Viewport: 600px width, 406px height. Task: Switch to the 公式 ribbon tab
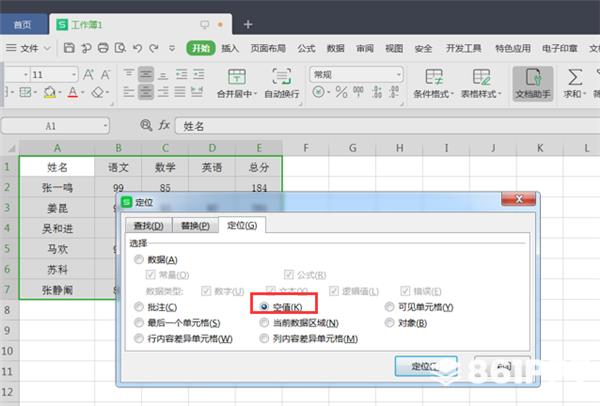[x=306, y=48]
